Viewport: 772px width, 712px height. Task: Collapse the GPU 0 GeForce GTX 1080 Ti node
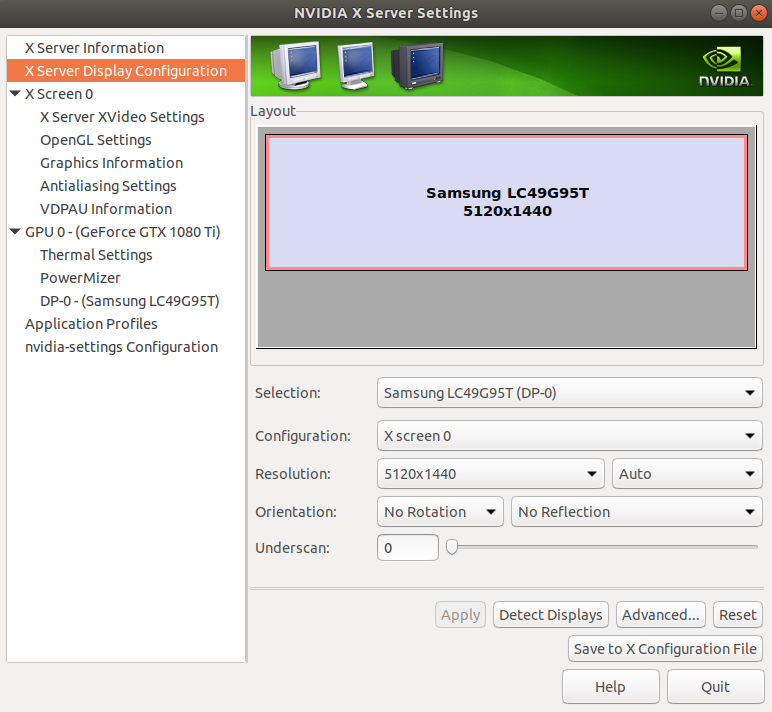15,231
